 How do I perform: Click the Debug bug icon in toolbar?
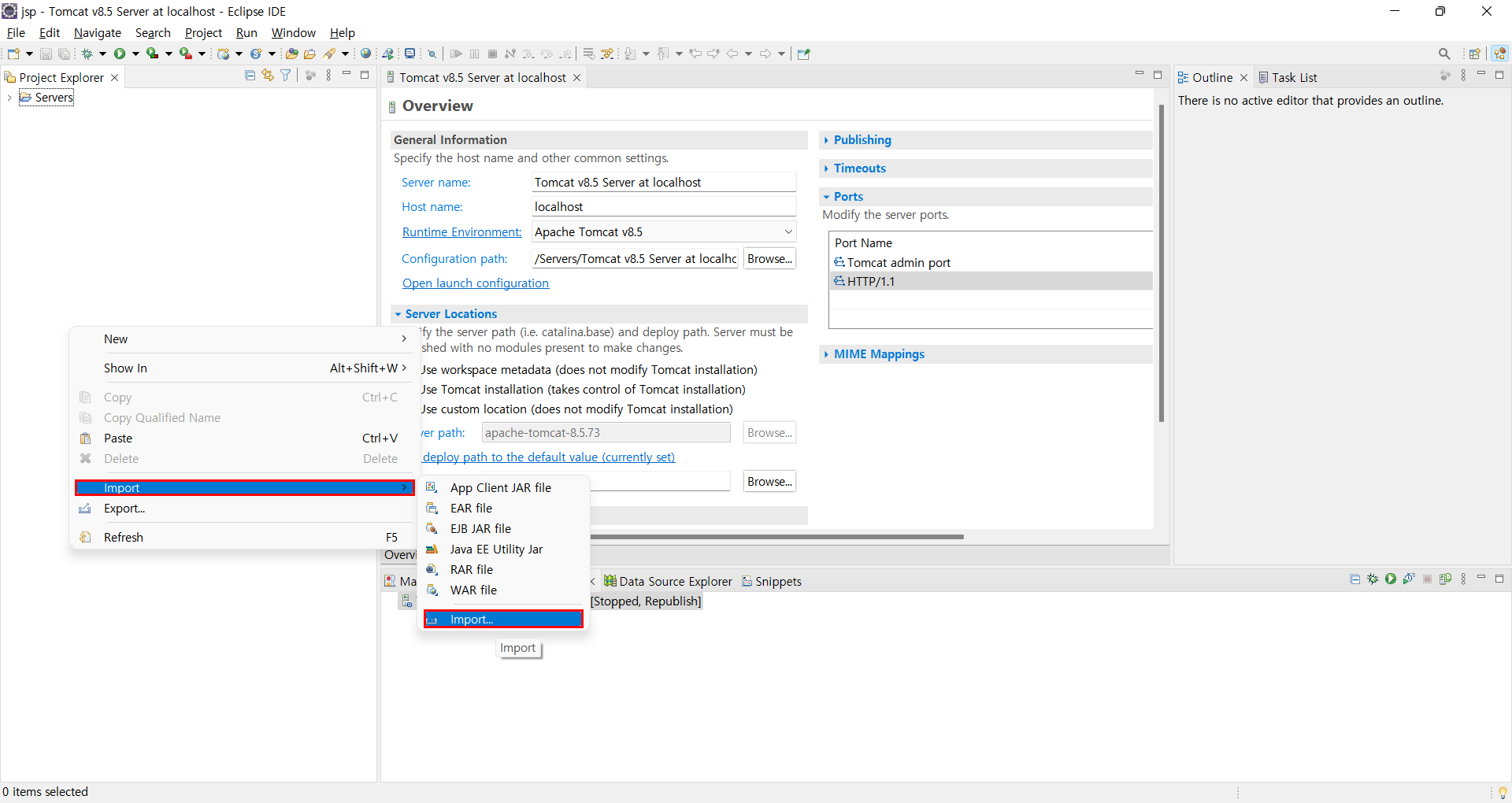tap(87, 54)
